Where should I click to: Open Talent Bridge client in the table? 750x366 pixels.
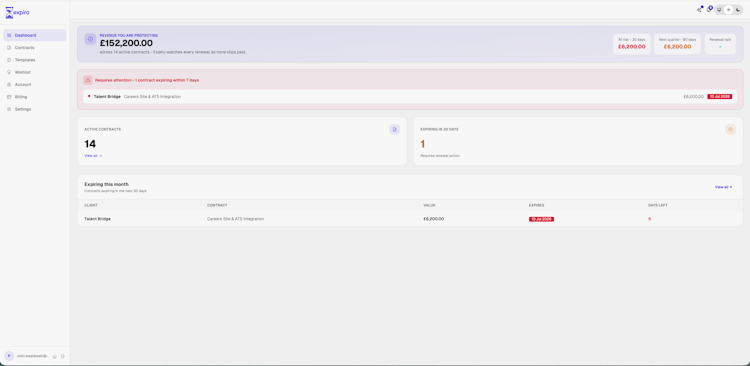click(97, 219)
